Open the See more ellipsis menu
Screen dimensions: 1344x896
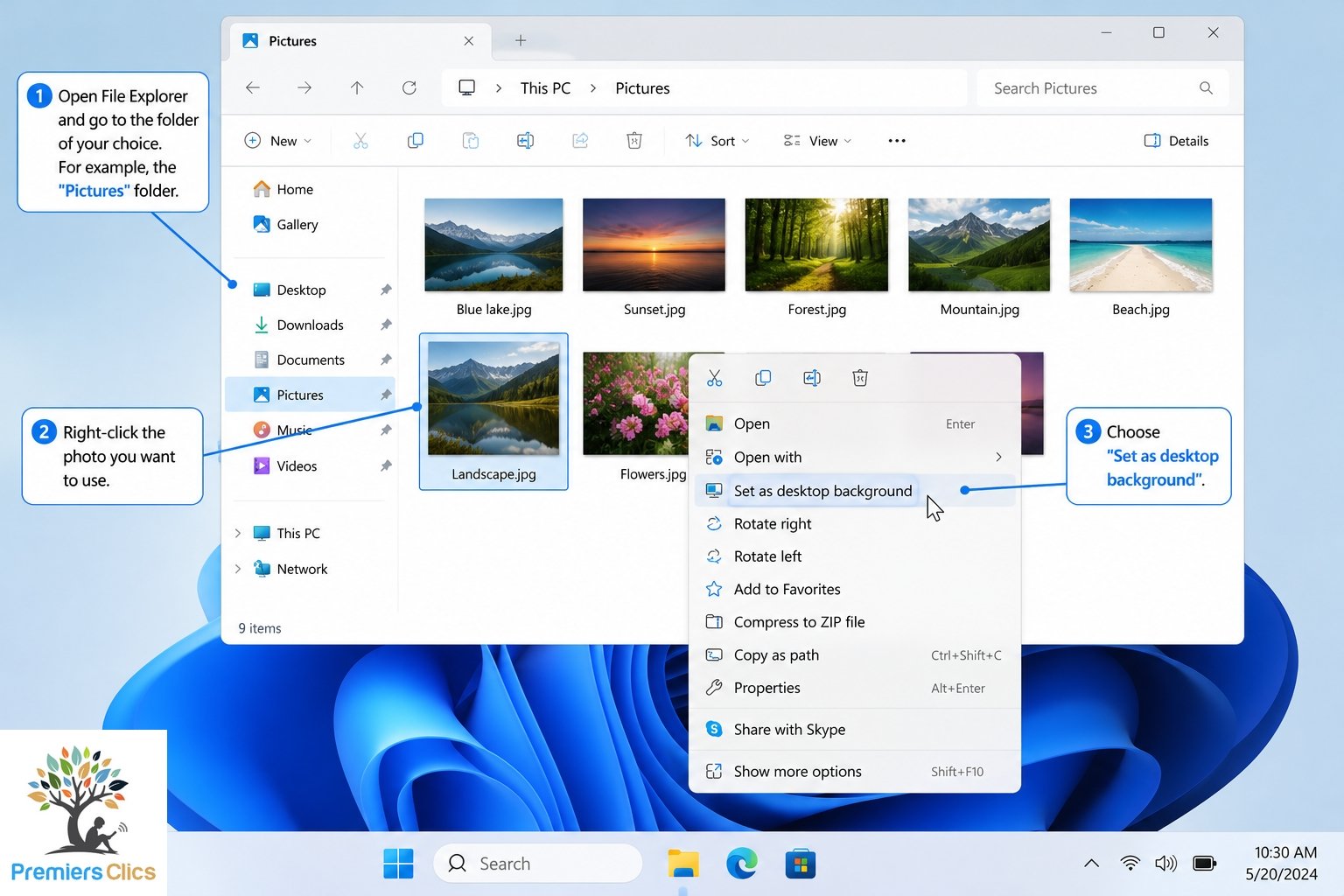897,141
